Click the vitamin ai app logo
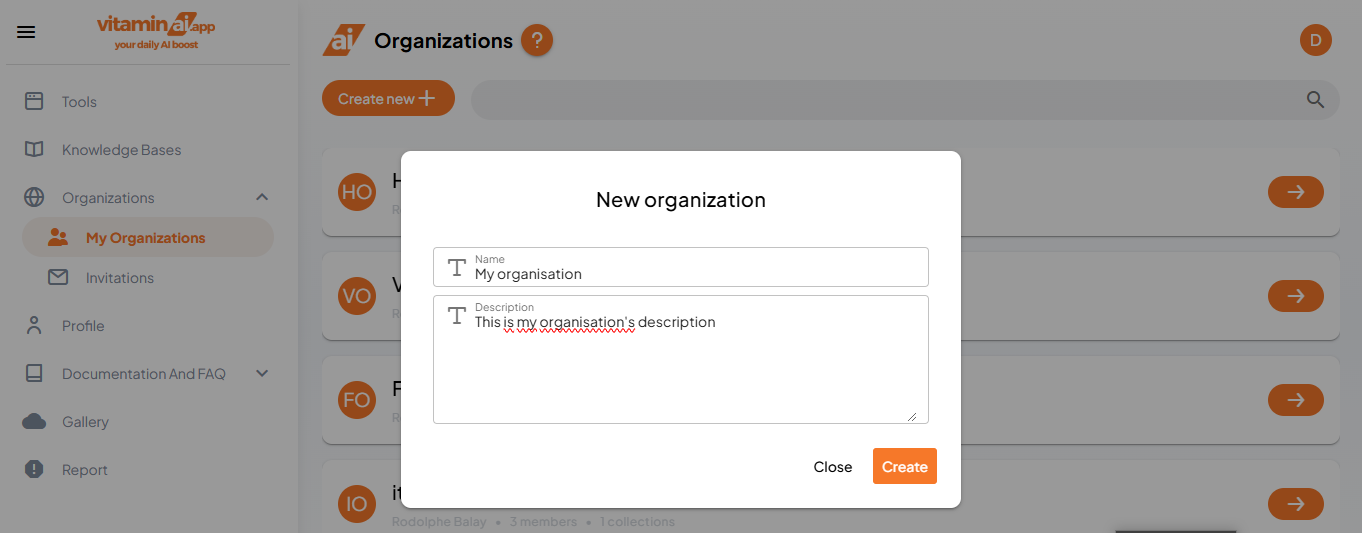Screen dimensions: 1362x533 pyautogui.click(x=156, y=32)
